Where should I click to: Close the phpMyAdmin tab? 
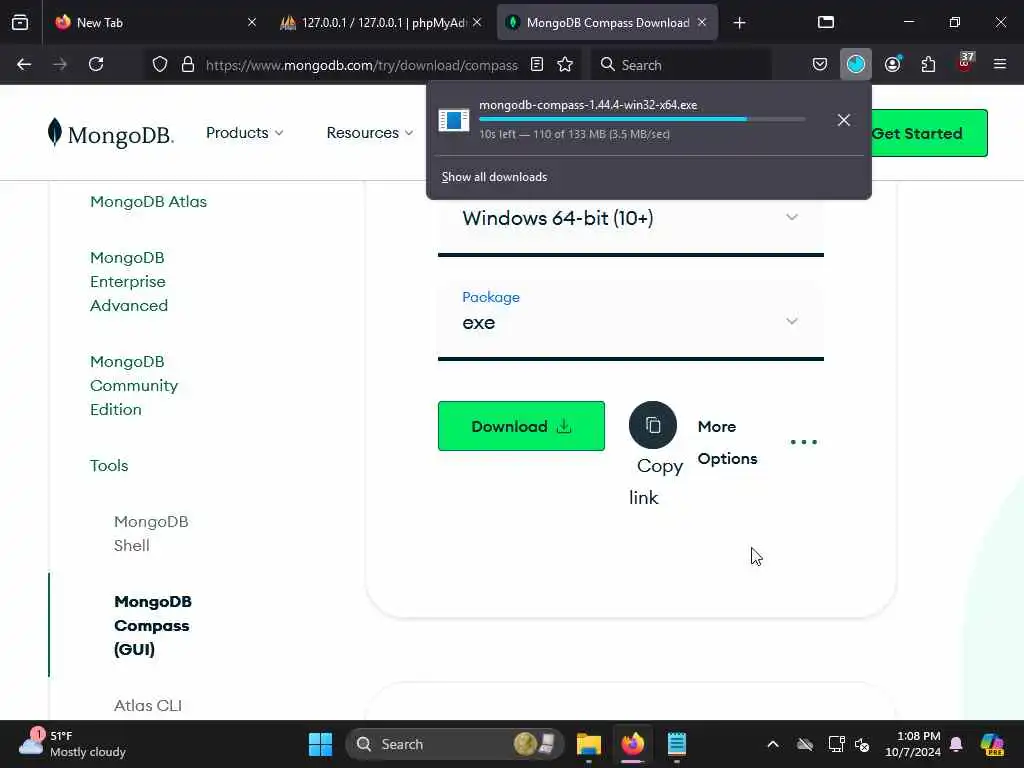coord(477,22)
